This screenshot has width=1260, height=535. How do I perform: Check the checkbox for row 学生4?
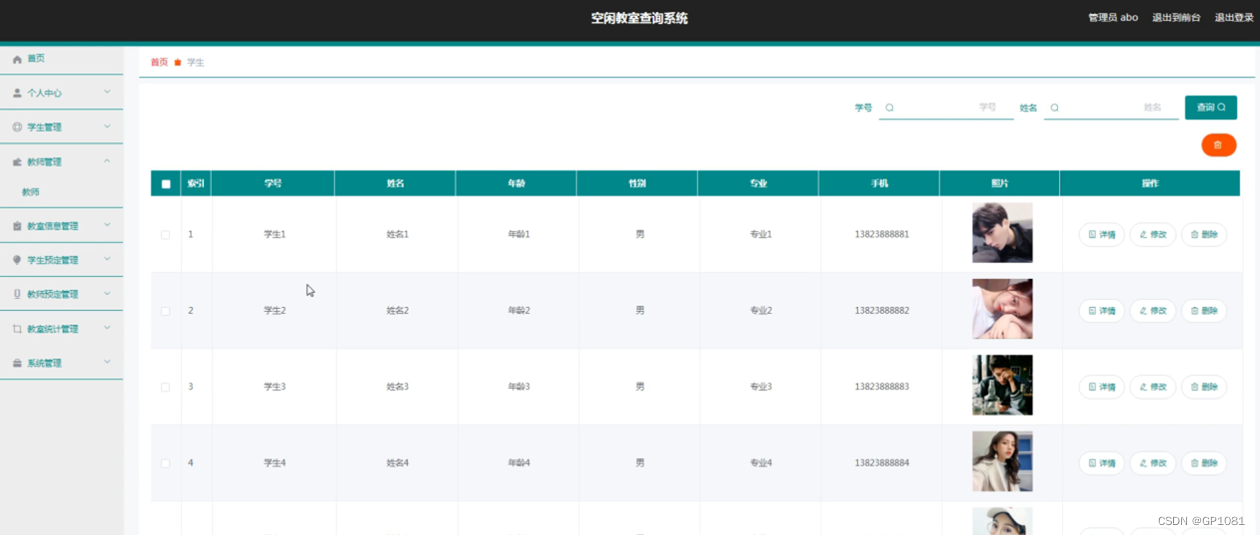166,463
